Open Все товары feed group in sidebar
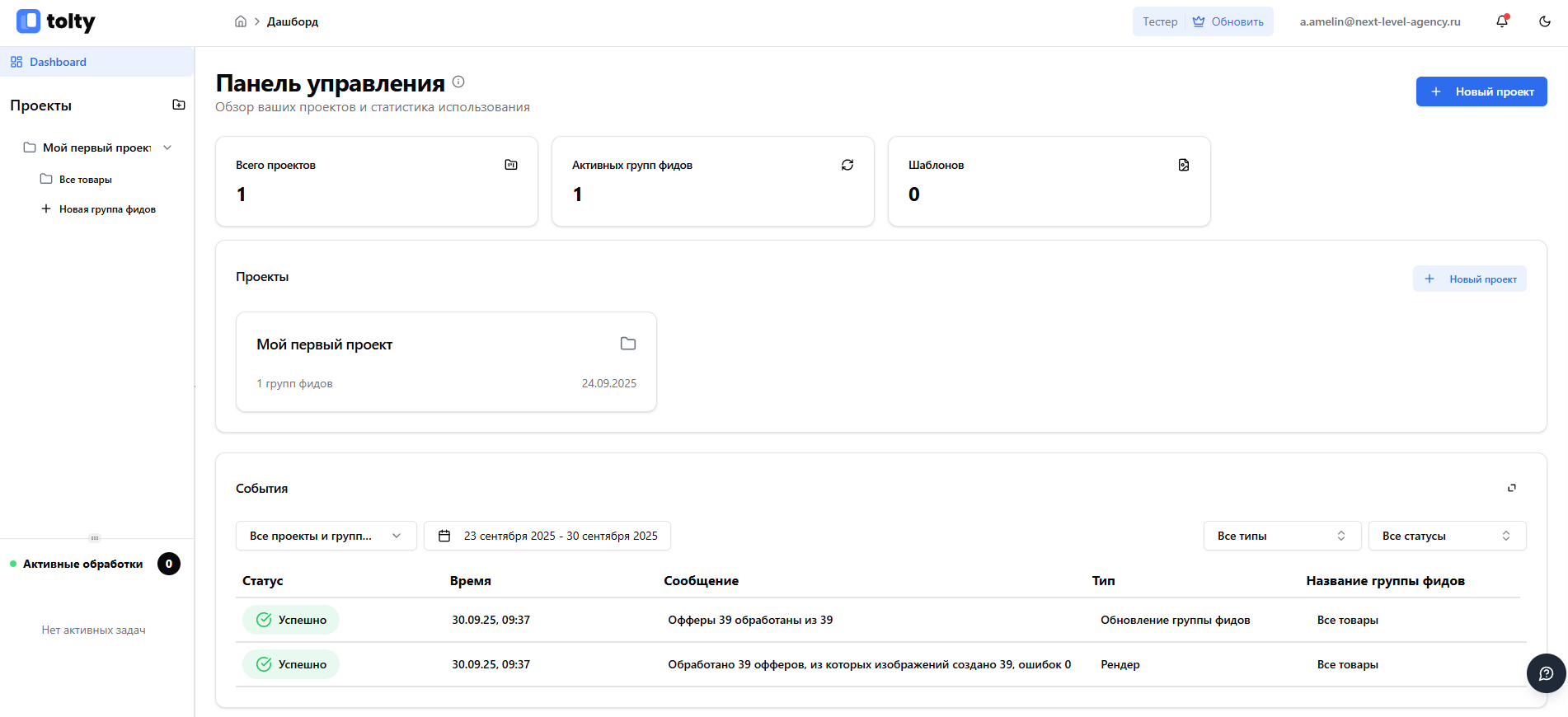This screenshot has height=717, width=1568. coord(86,179)
